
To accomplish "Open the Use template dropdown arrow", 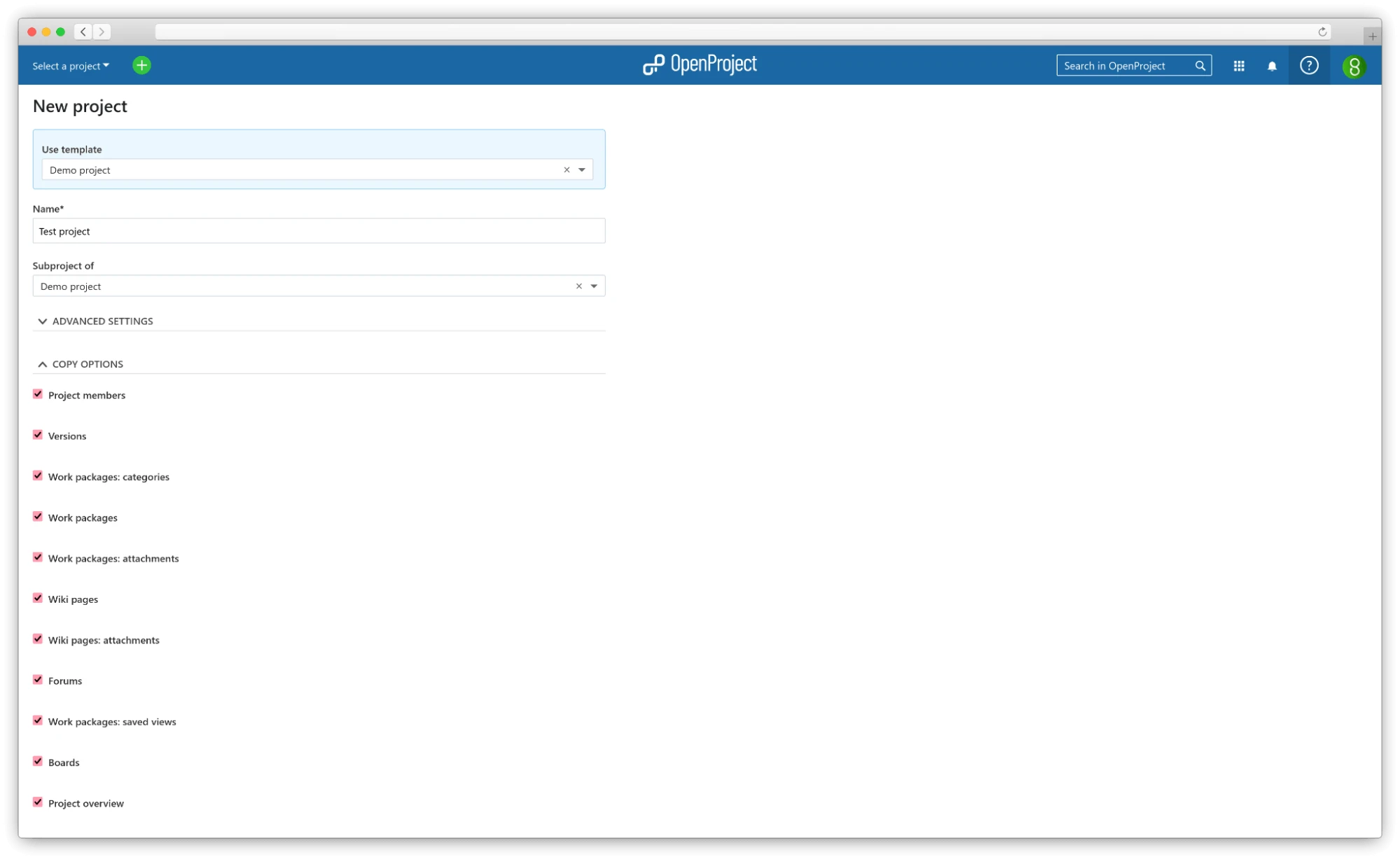I will coord(581,169).
